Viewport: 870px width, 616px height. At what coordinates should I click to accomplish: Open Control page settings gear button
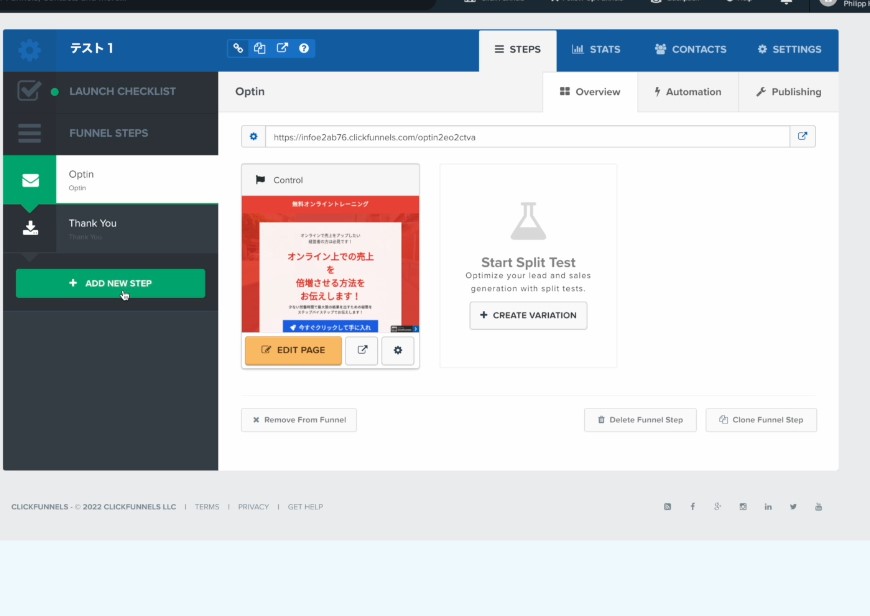[x=398, y=350]
